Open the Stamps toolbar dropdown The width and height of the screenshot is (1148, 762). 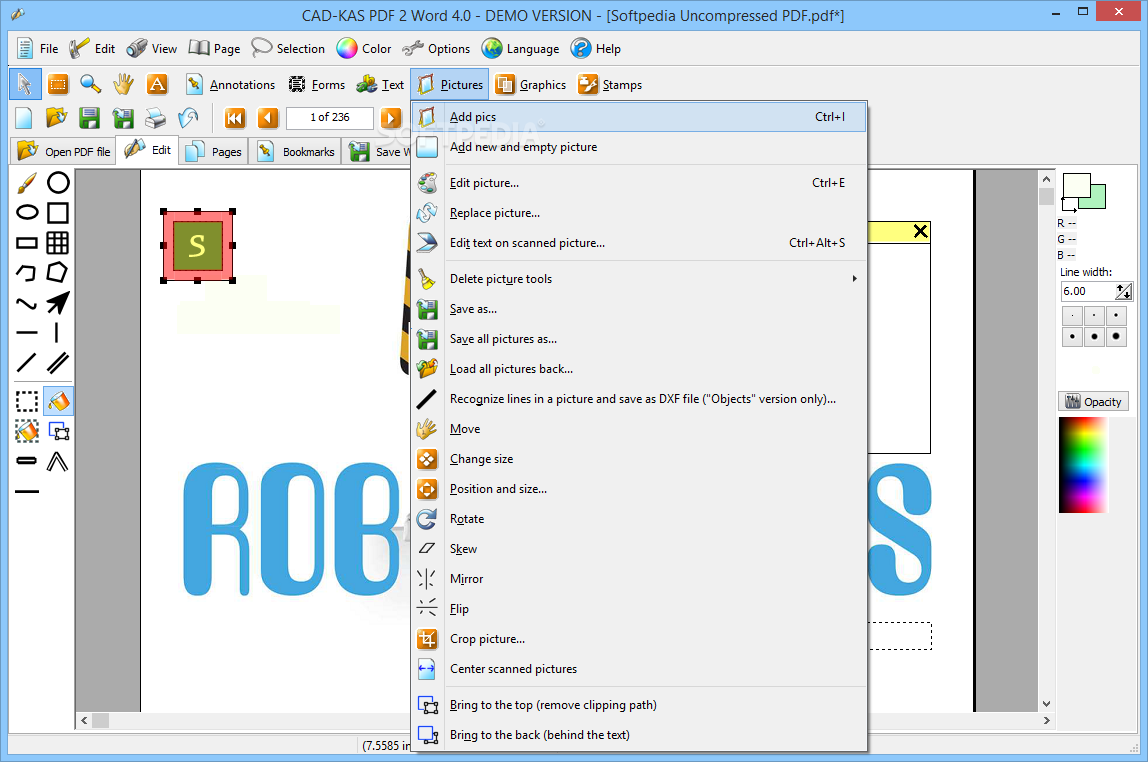click(610, 85)
